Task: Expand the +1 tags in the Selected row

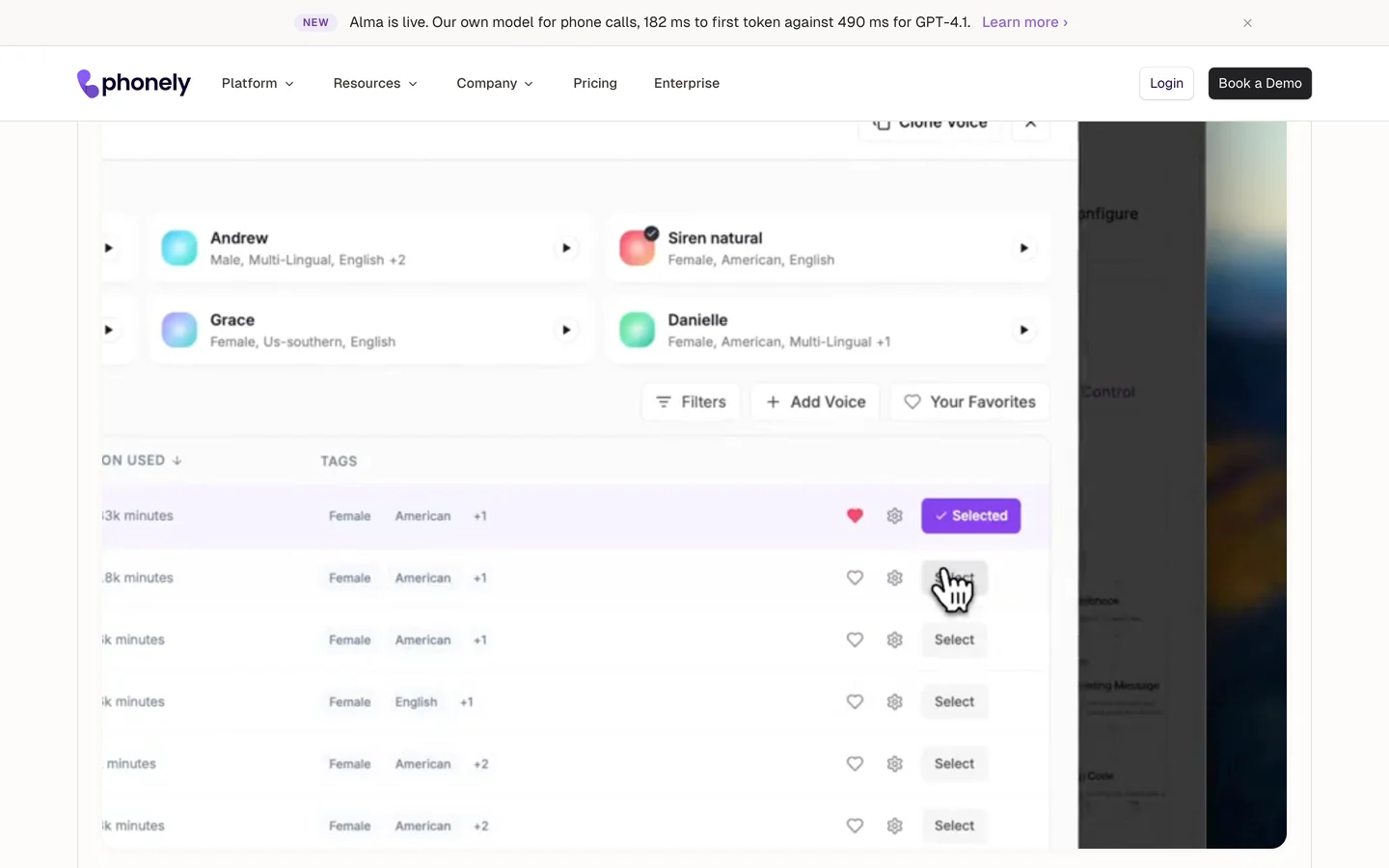Action: pyautogui.click(x=480, y=516)
